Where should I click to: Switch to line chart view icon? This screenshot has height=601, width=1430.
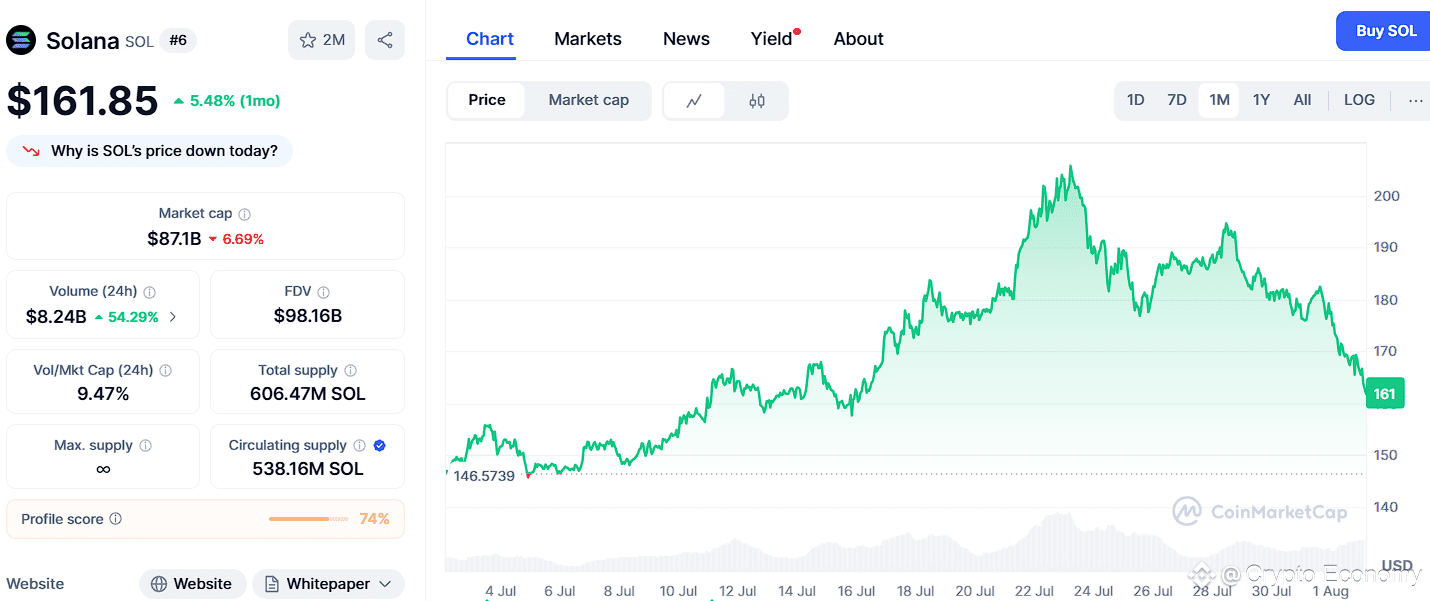tap(694, 101)
